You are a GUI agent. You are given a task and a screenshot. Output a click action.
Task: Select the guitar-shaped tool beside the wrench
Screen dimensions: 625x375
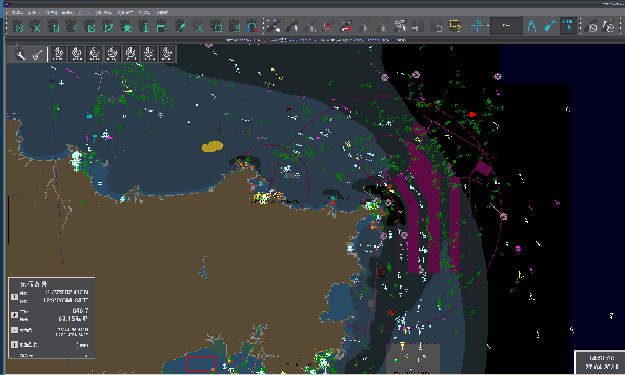[x=37, y=54]
